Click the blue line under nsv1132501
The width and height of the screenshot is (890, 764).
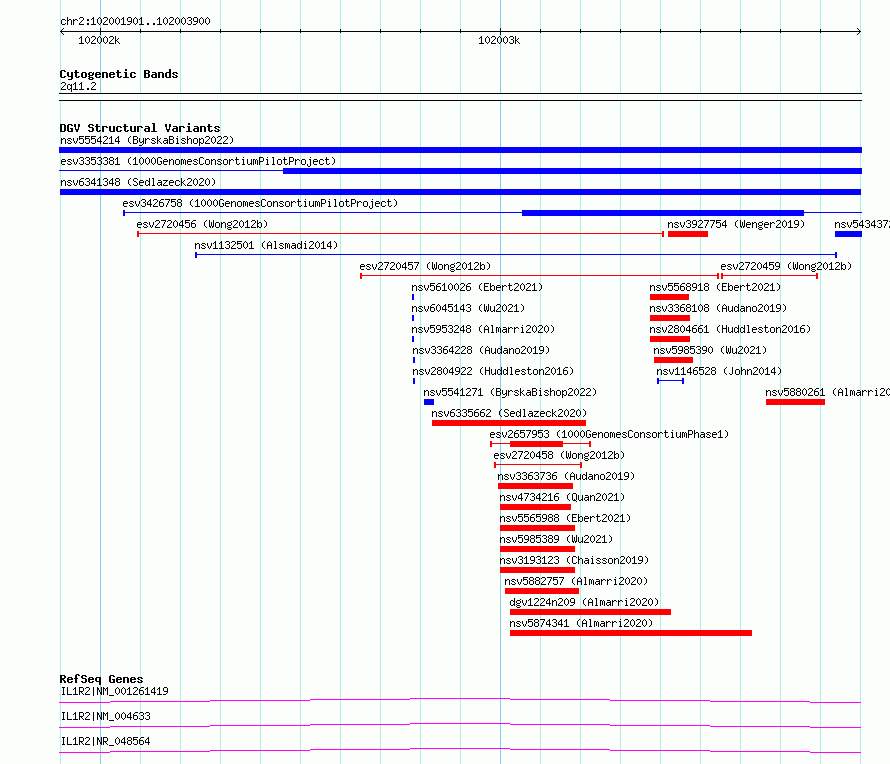click(x=516, y=255)
